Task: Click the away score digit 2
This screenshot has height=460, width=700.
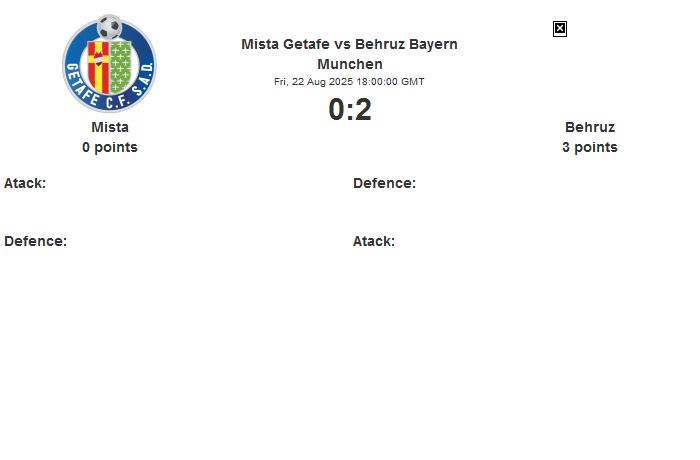Action: [x=363, y=109]
